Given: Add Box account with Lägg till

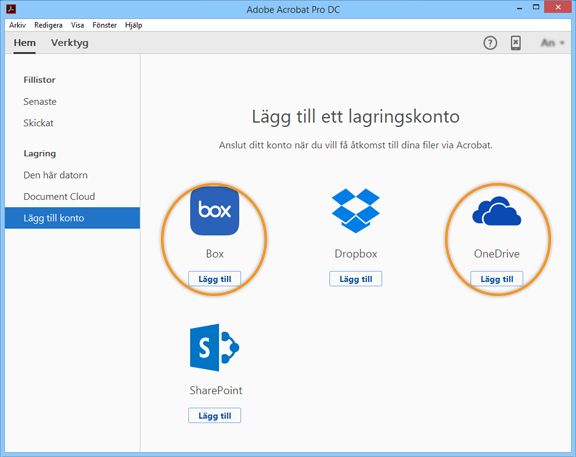Looking at the screenshot, I should click(215, 279).
